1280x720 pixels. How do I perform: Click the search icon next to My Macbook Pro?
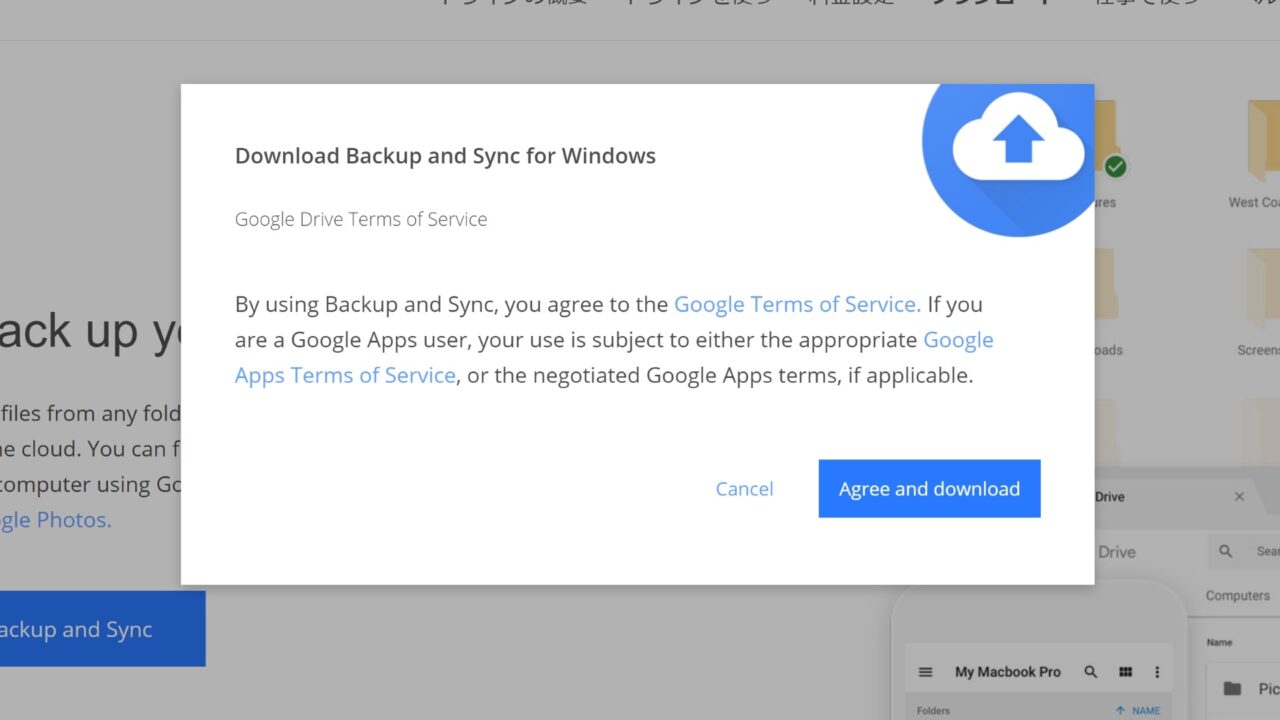pyautogui.click(x=1091, y=672)
